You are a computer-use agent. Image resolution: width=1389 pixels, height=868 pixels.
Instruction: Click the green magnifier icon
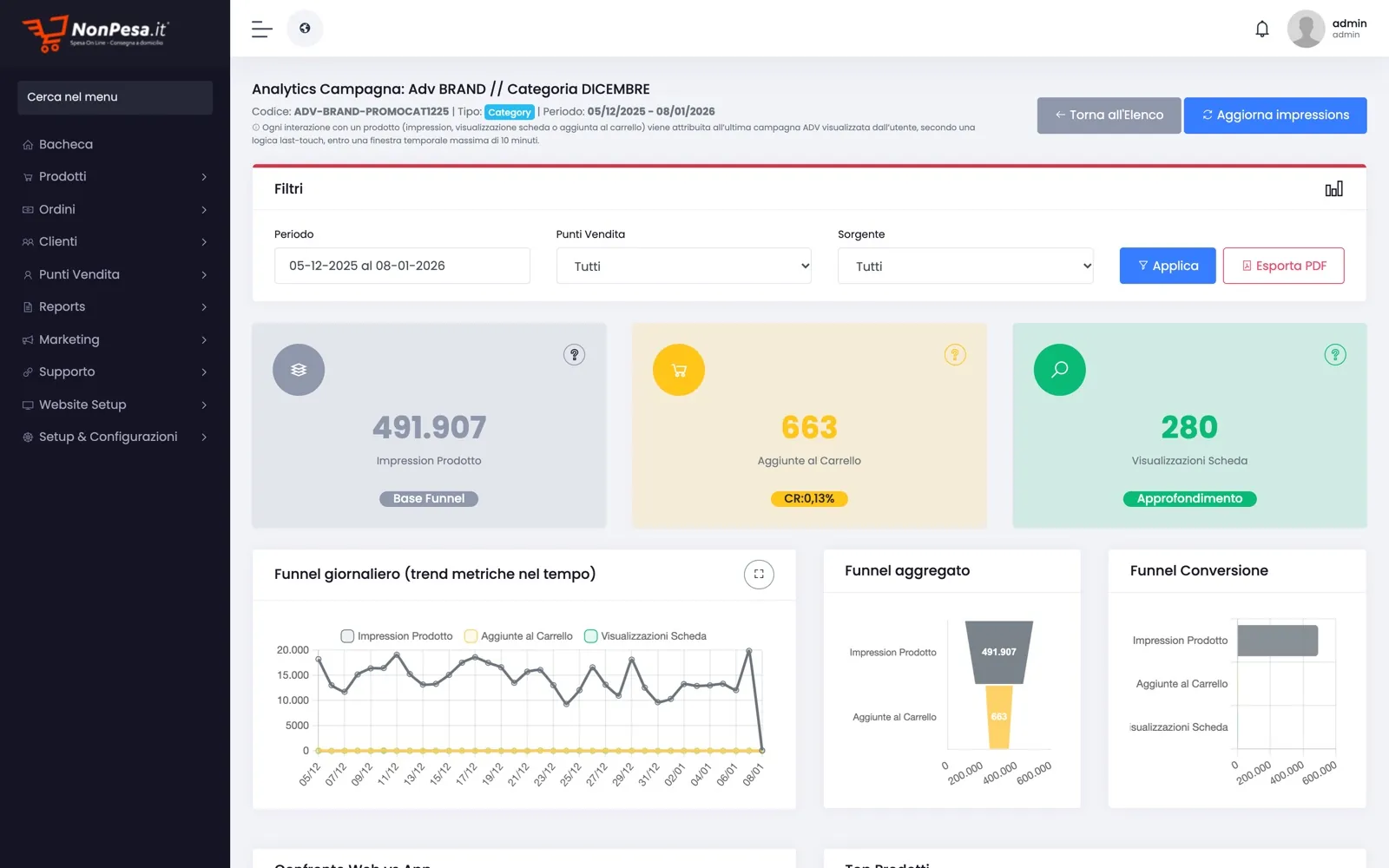1059,370
